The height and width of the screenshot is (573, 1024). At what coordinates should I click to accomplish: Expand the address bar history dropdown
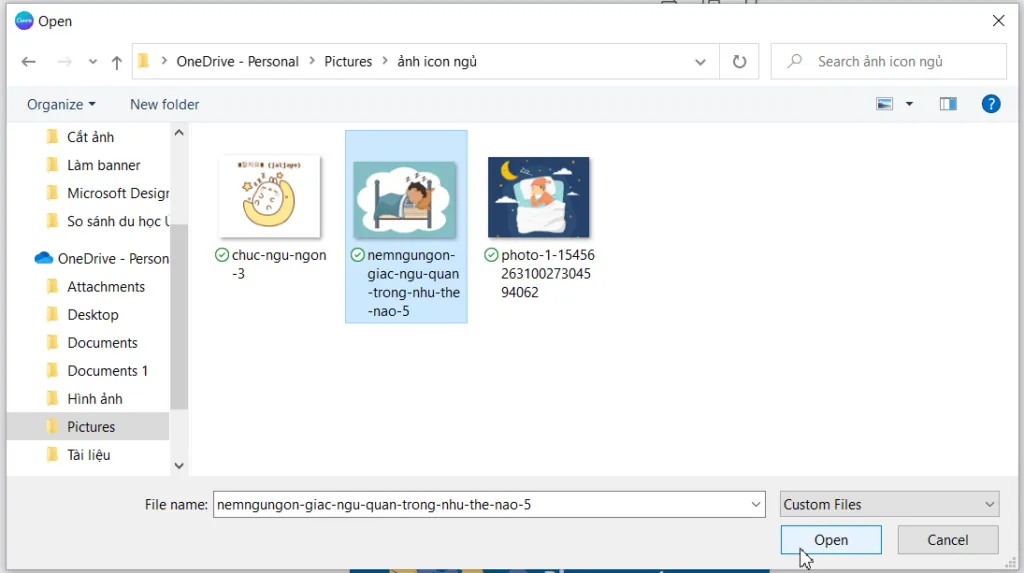[700, 62]
